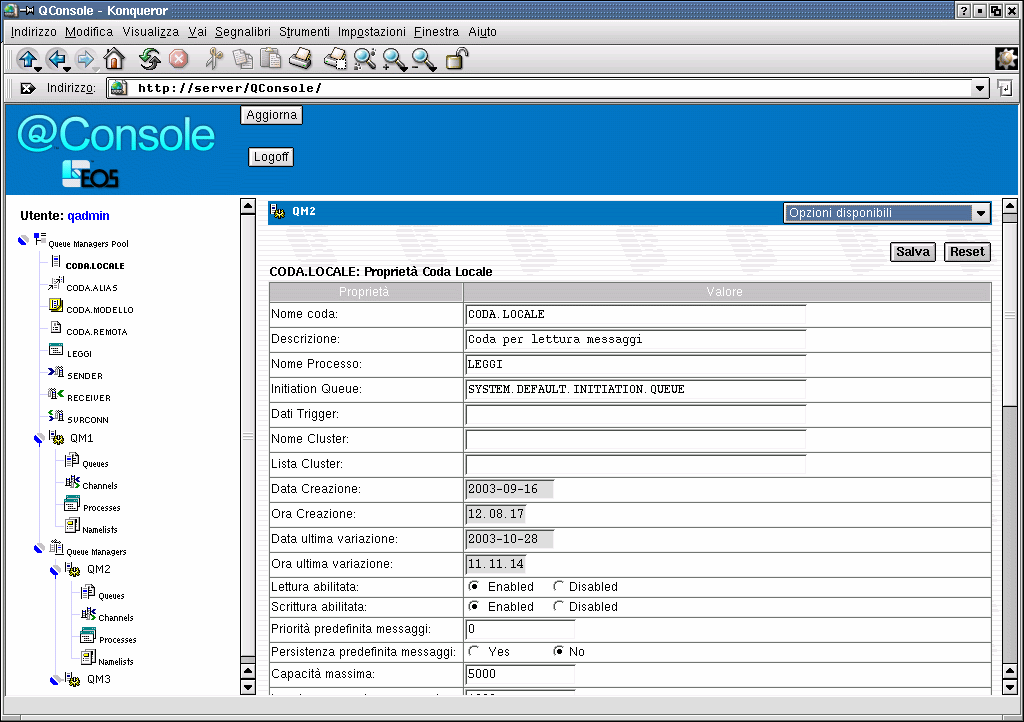Click the Stop loading icon
1024x722 pixels.
click(178, 60)
